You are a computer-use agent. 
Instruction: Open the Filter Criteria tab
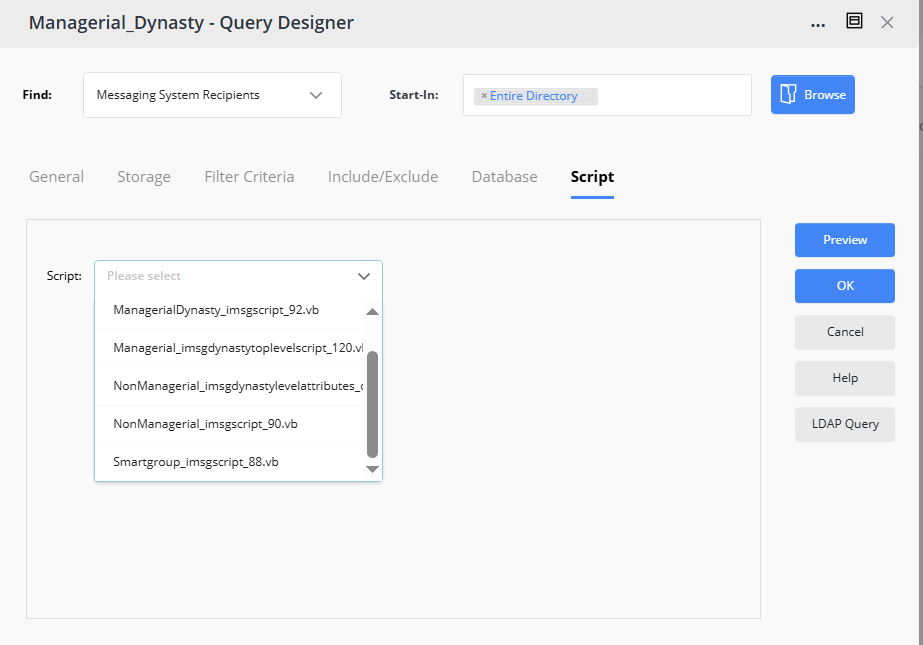coord(249,177)
